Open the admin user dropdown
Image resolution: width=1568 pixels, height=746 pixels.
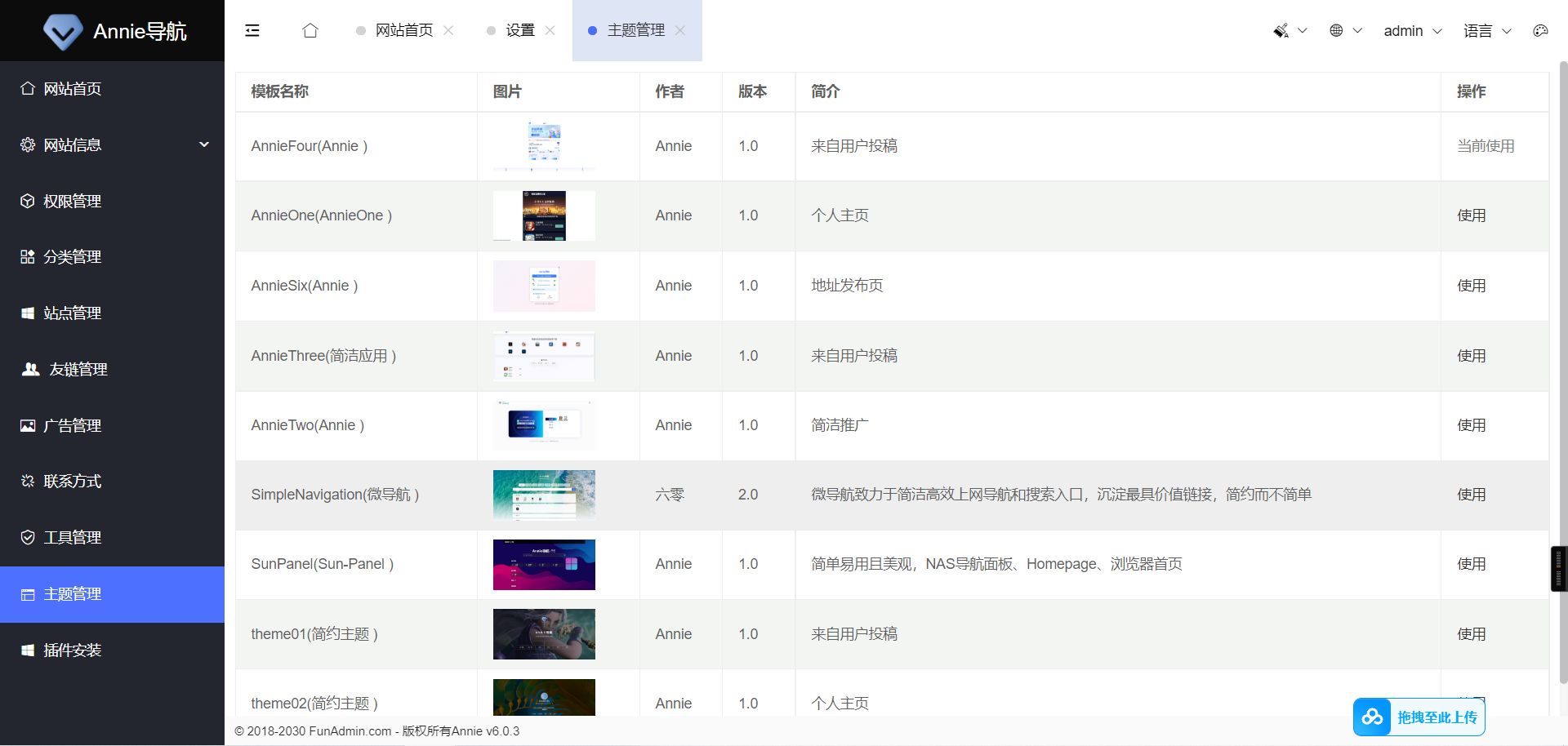[1412, 30]
